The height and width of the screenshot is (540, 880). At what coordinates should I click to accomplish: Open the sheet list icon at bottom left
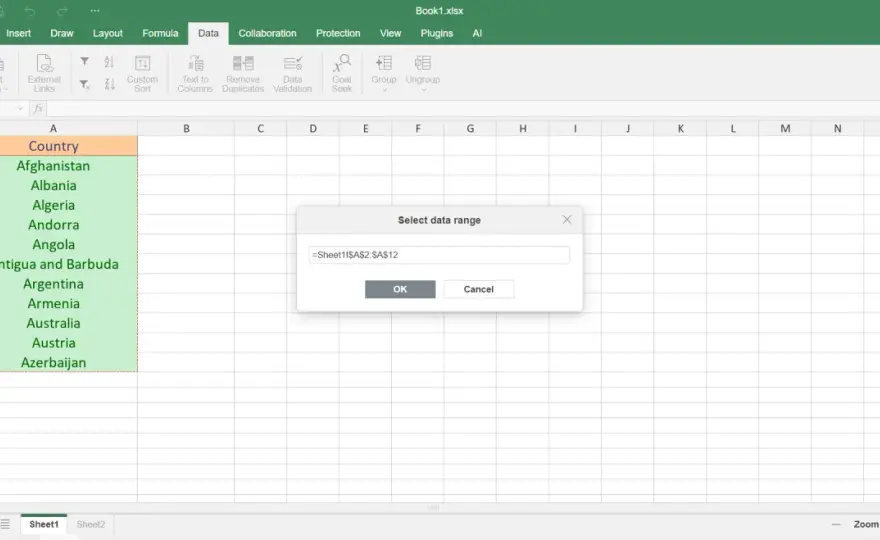[5, 524]
